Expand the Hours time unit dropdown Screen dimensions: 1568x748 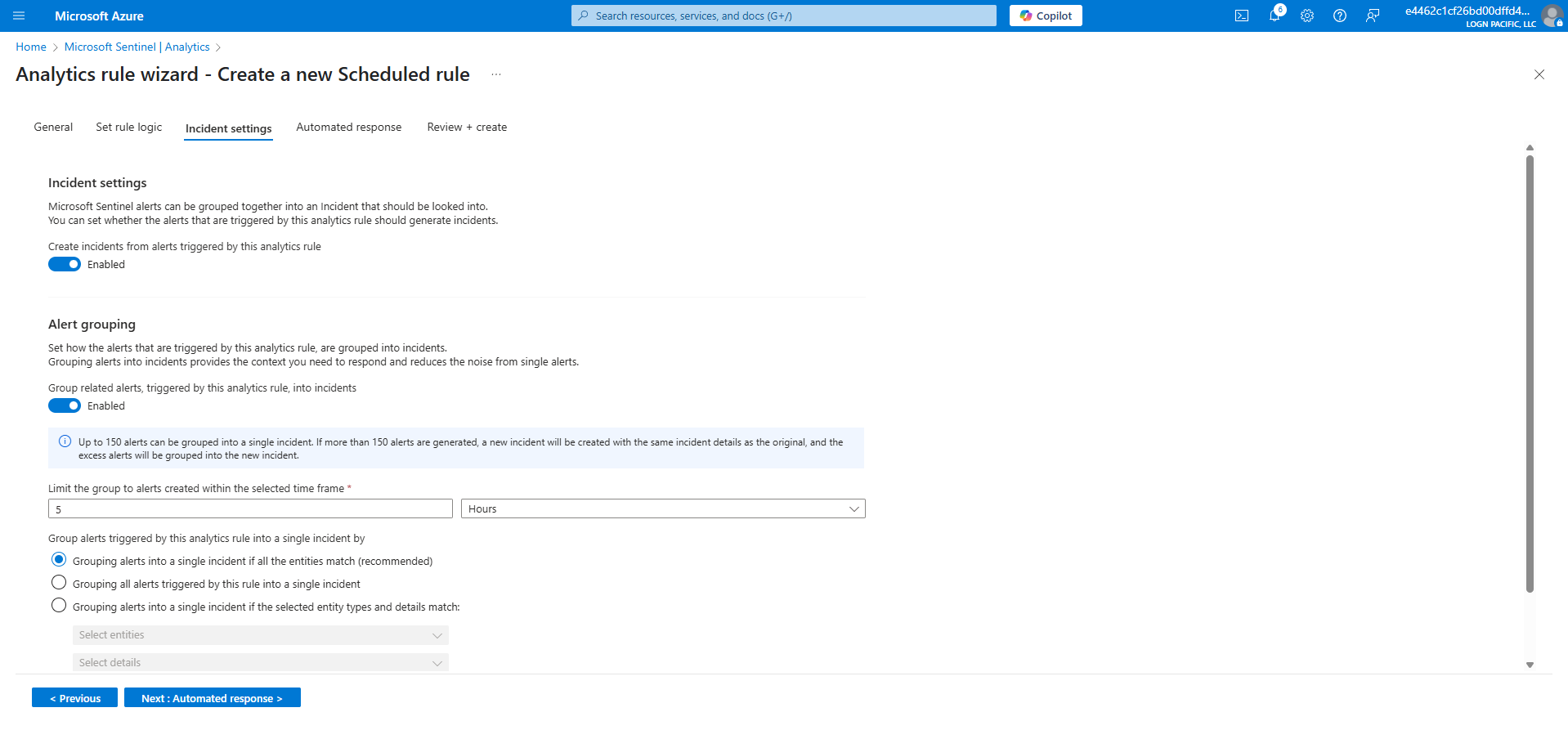[x=662, y=508]
